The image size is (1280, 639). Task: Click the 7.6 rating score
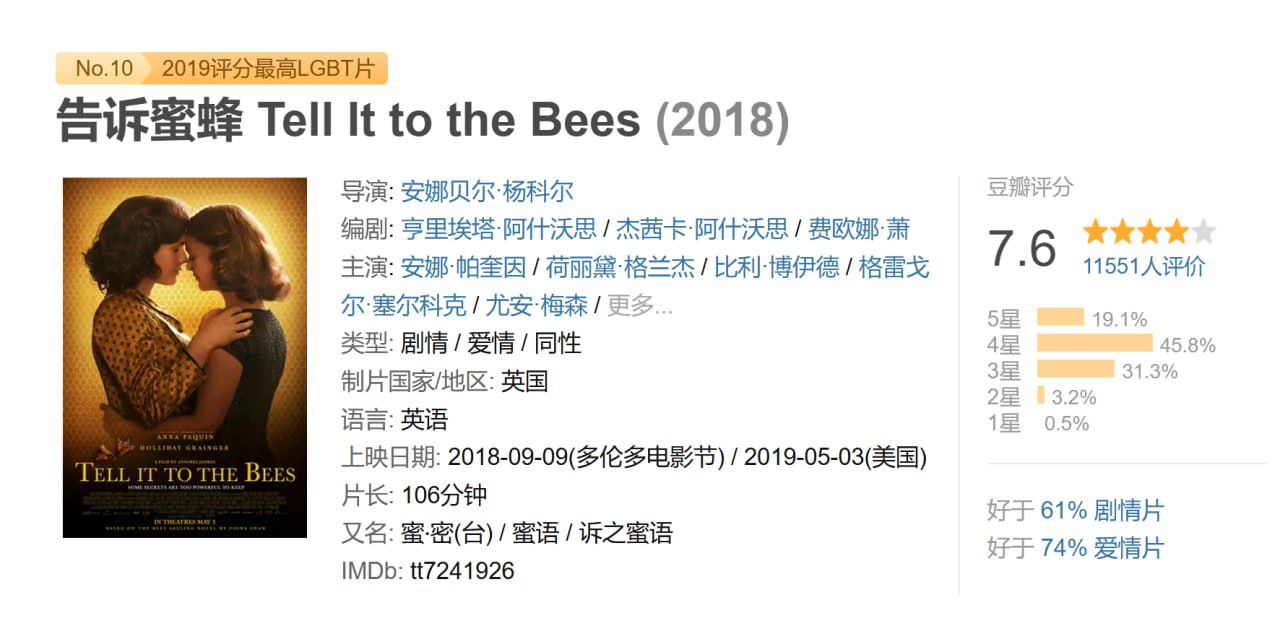tap(1021, 248)
